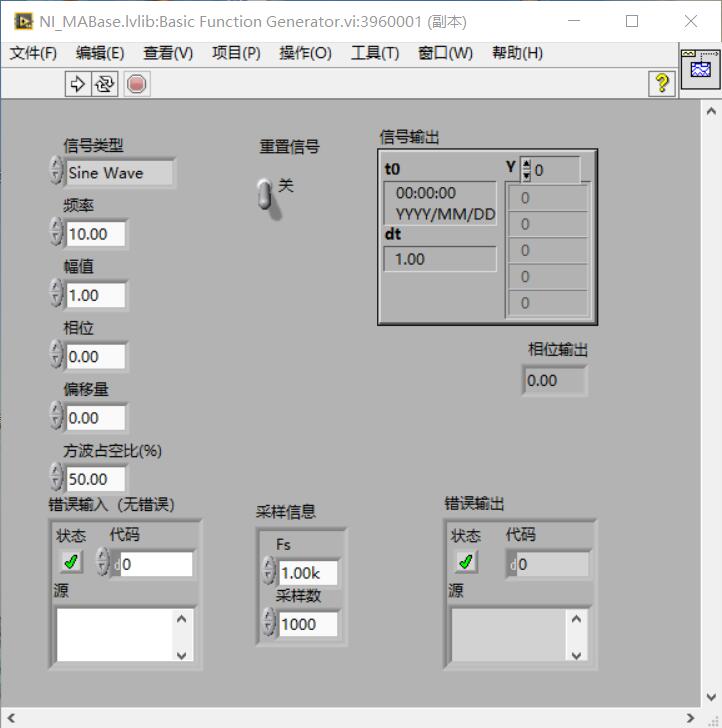Click the 幅值 stepper arrows
Image resolution: width=722 pixels, height=728 pixels.
[x=56, y=292]
